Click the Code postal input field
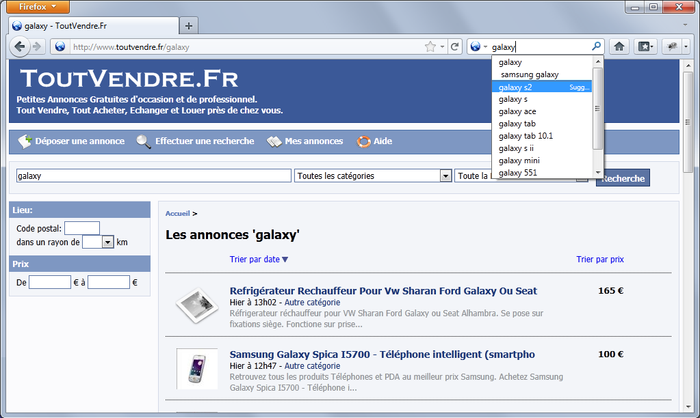Image resolution: width=700 pixels, height=418 pixels. click(x=82, y=228)
